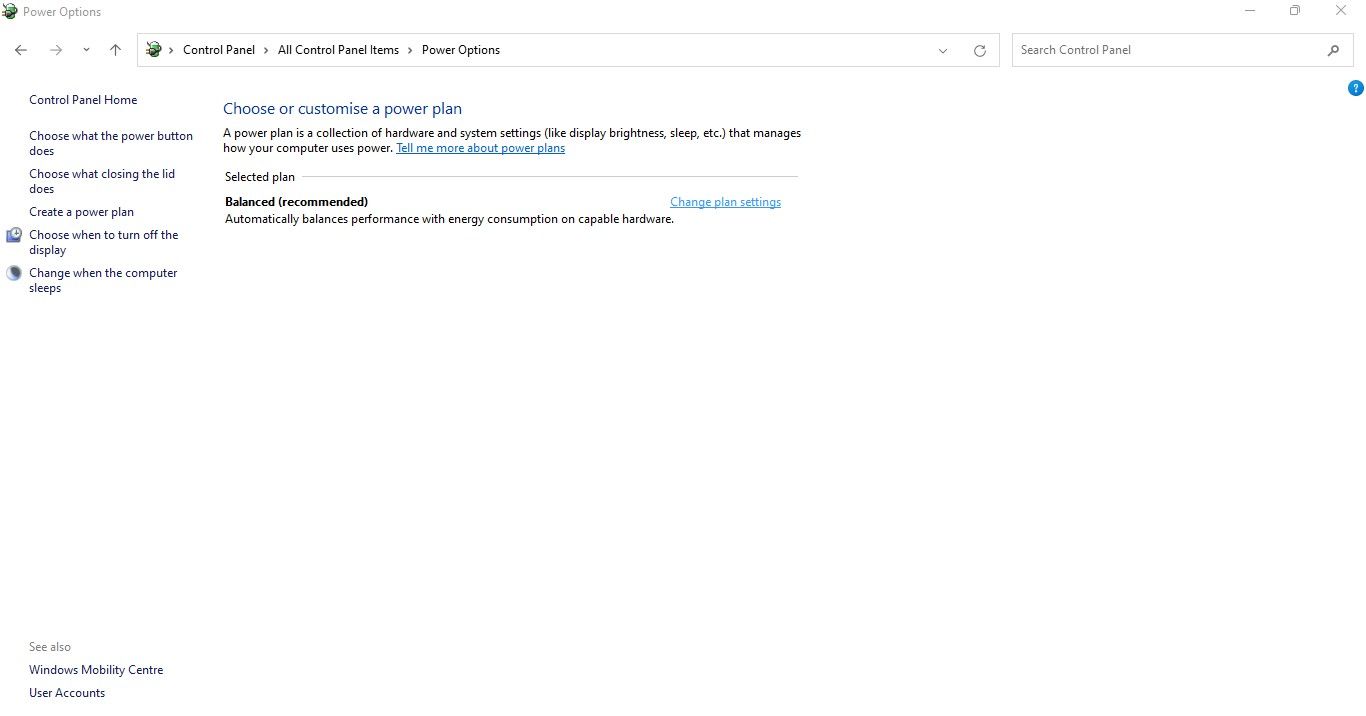Open Control Panel Home
Viewport: 1366px width, 716px height.
(x=83, y=100)
